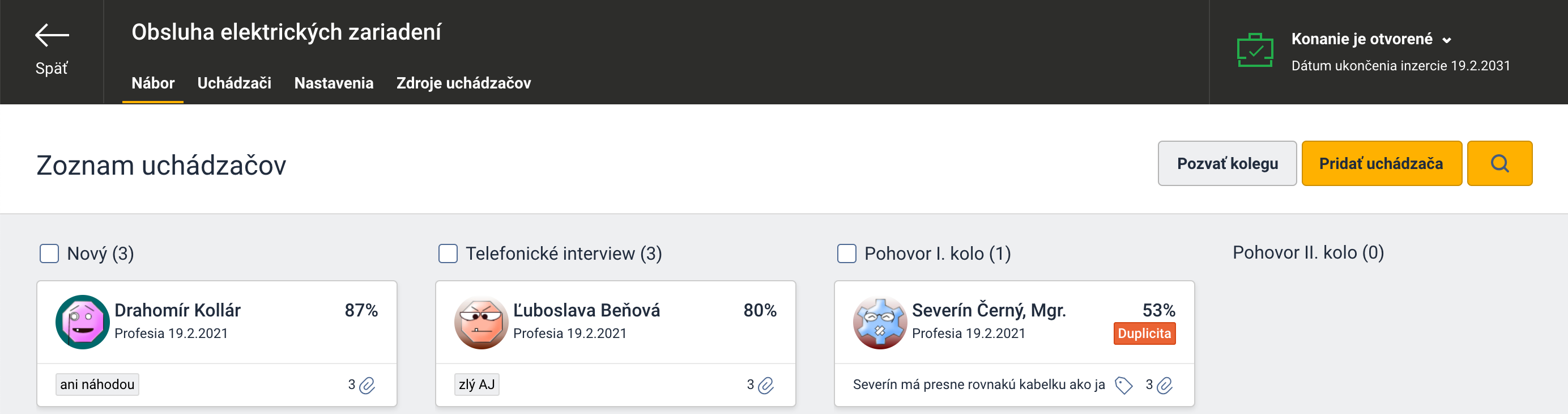Check the Telefonické interview column checkbox
This screenshot has height=414, width=1568.
pyautogui.click(x=448, y=253)
